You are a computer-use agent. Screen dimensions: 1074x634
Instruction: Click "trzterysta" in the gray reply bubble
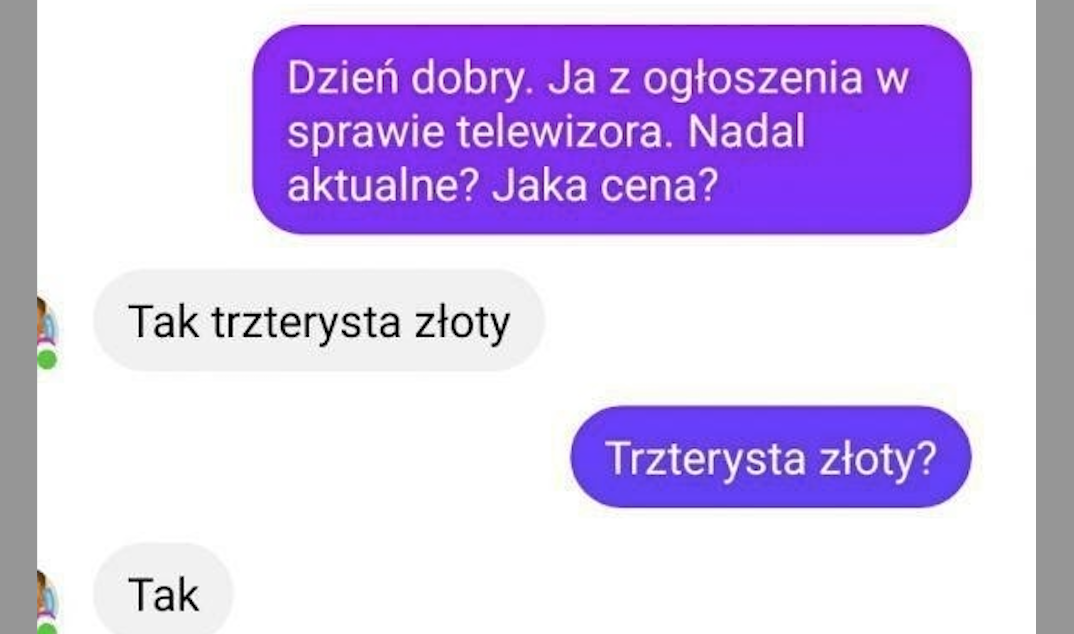pyautogui.click(x=306, y=322)
